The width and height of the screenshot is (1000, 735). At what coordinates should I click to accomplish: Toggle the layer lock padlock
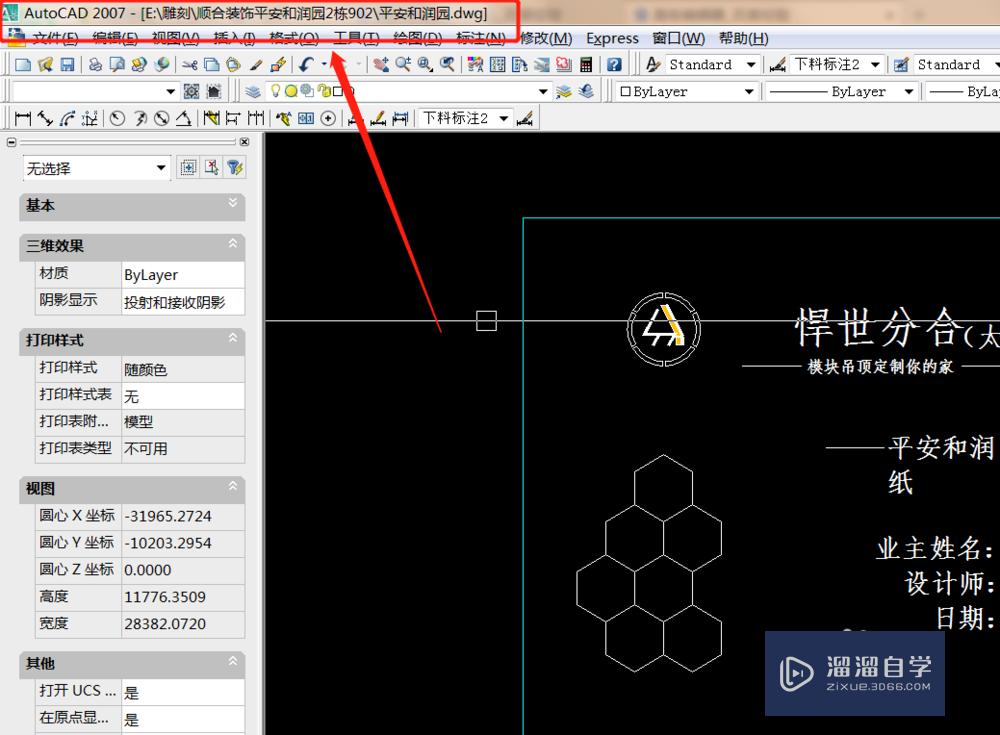click(x=323, y=90)
